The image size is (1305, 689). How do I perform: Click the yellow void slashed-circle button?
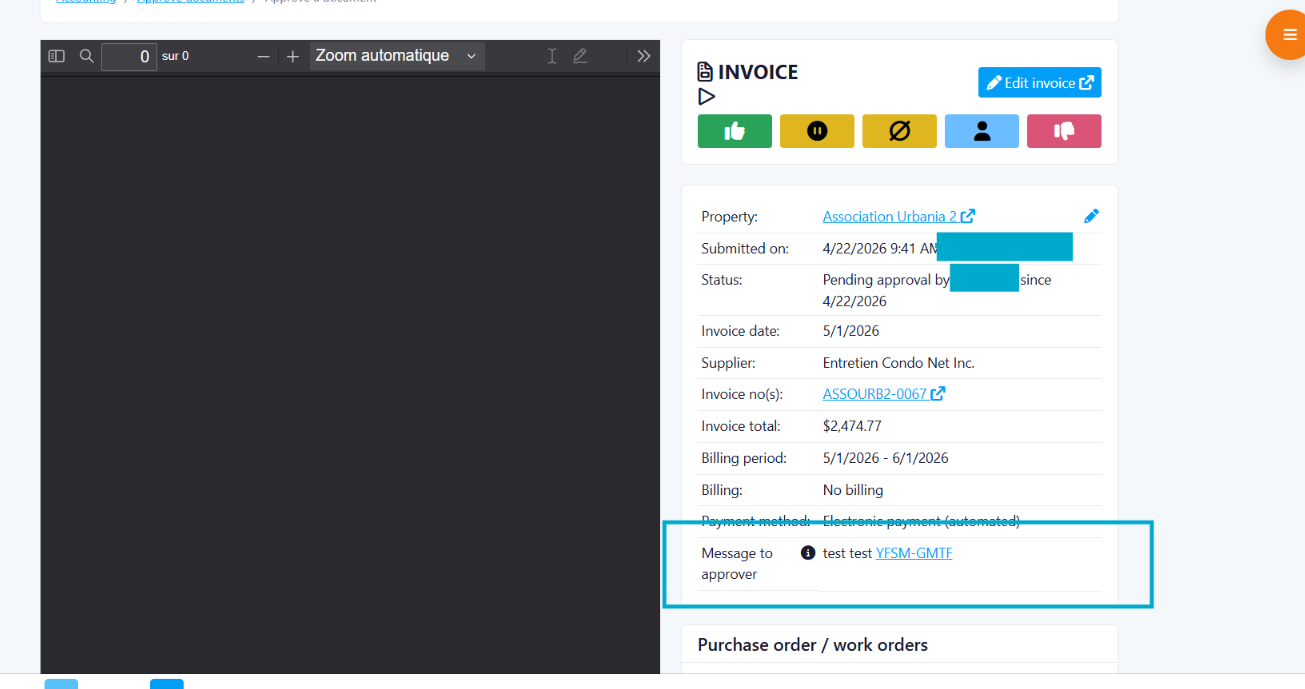pos(899,131)
